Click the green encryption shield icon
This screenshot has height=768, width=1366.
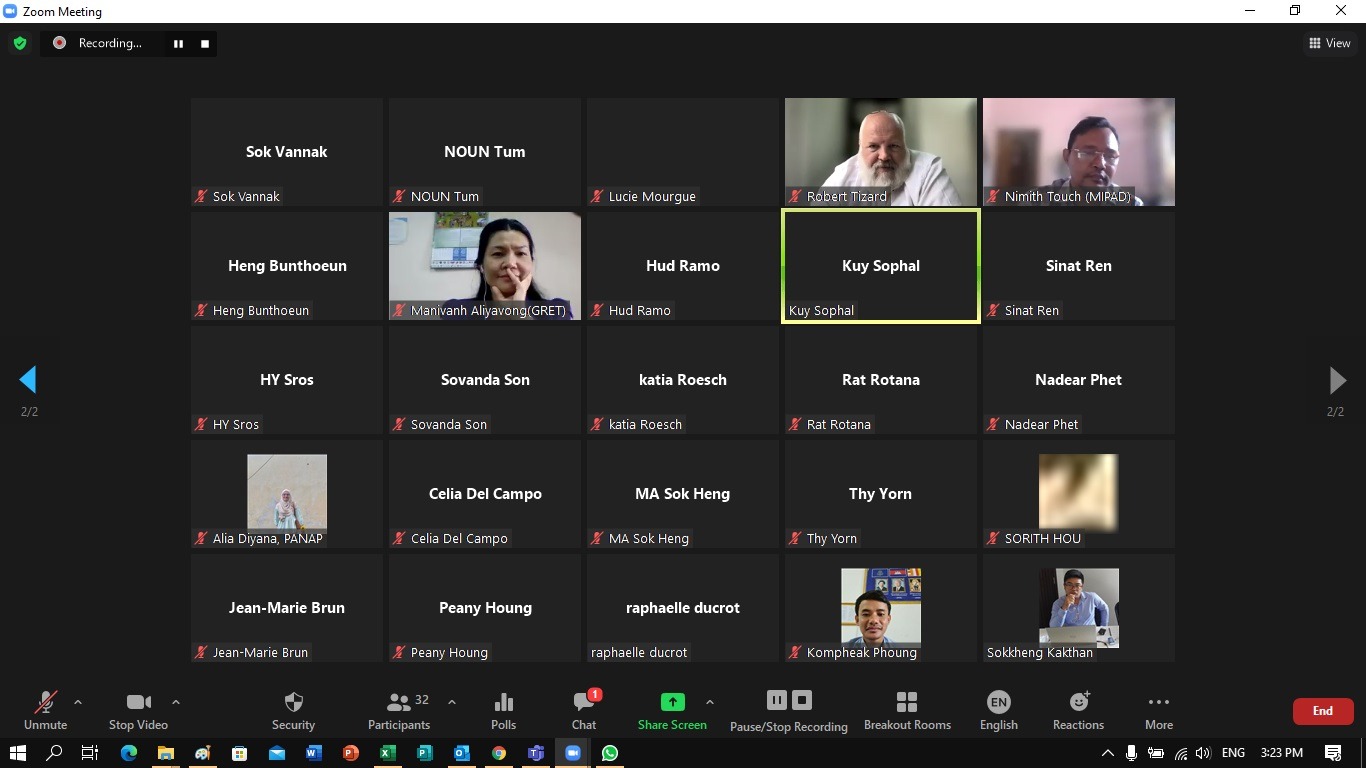(19, 43)
